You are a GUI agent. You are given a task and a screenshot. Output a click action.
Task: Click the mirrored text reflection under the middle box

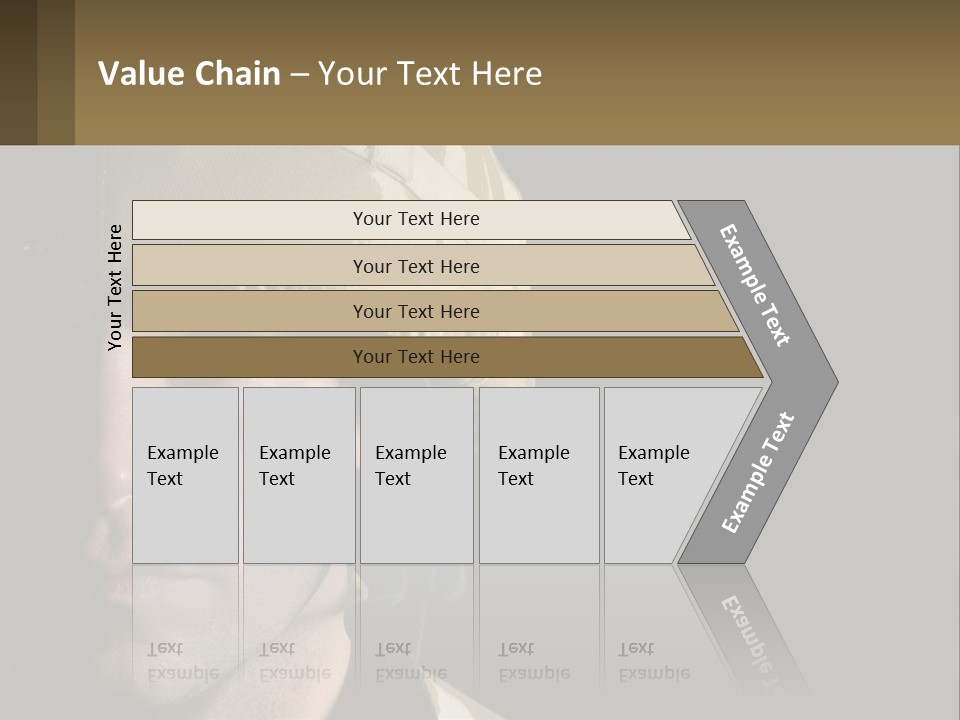[x=411, y=661]
